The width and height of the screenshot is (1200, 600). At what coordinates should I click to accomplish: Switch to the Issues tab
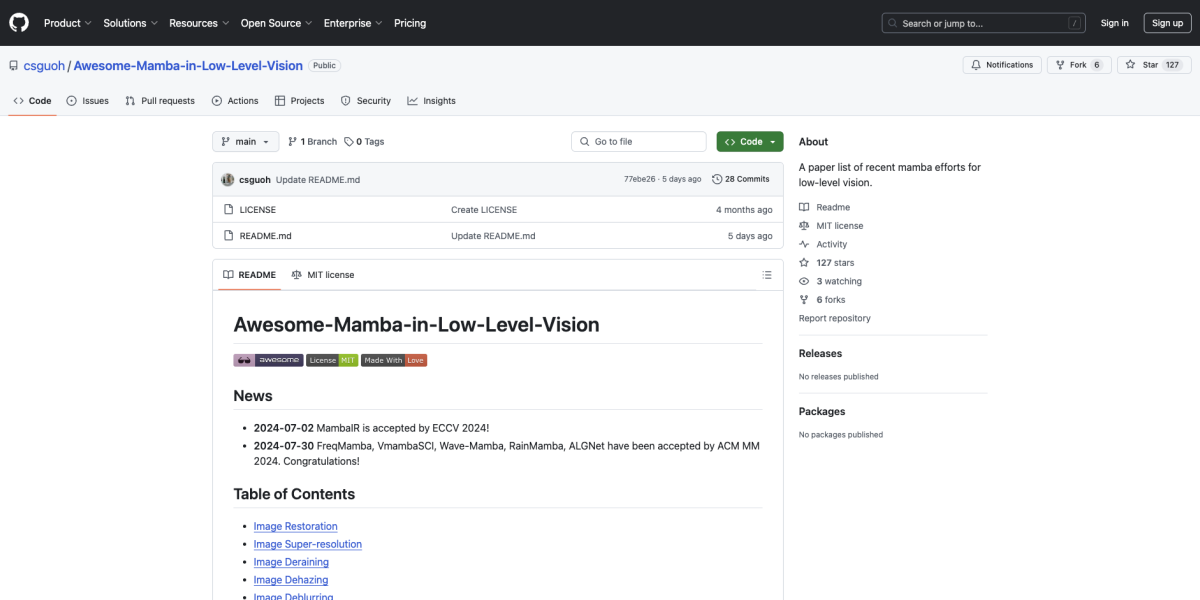pyautogui.click(x=88, y=101)
